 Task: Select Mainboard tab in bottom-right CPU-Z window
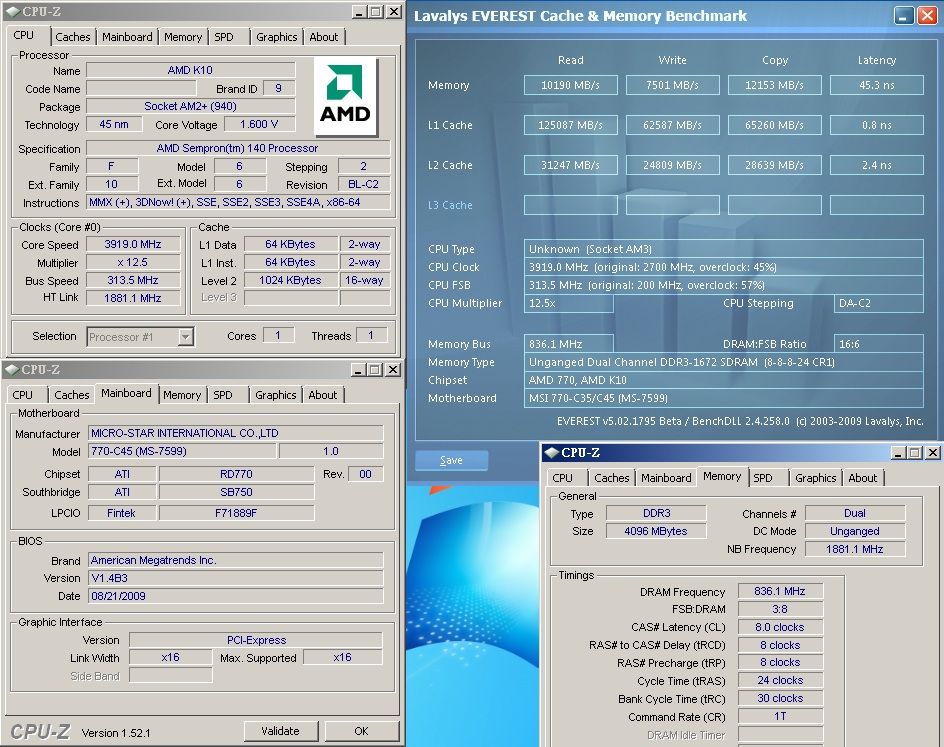tap(666, 478)
